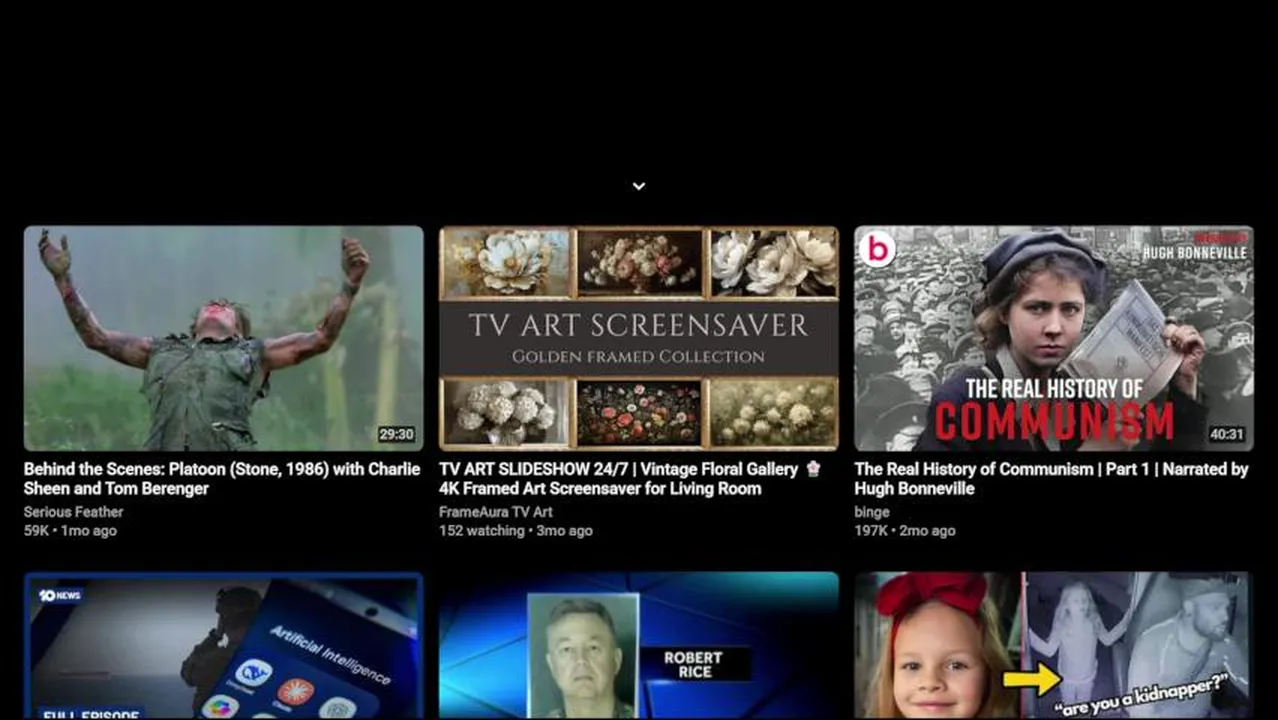Click the "Golden Framed Collection" banner text
The image size is (1278, 720).
(x=639, y=356)
